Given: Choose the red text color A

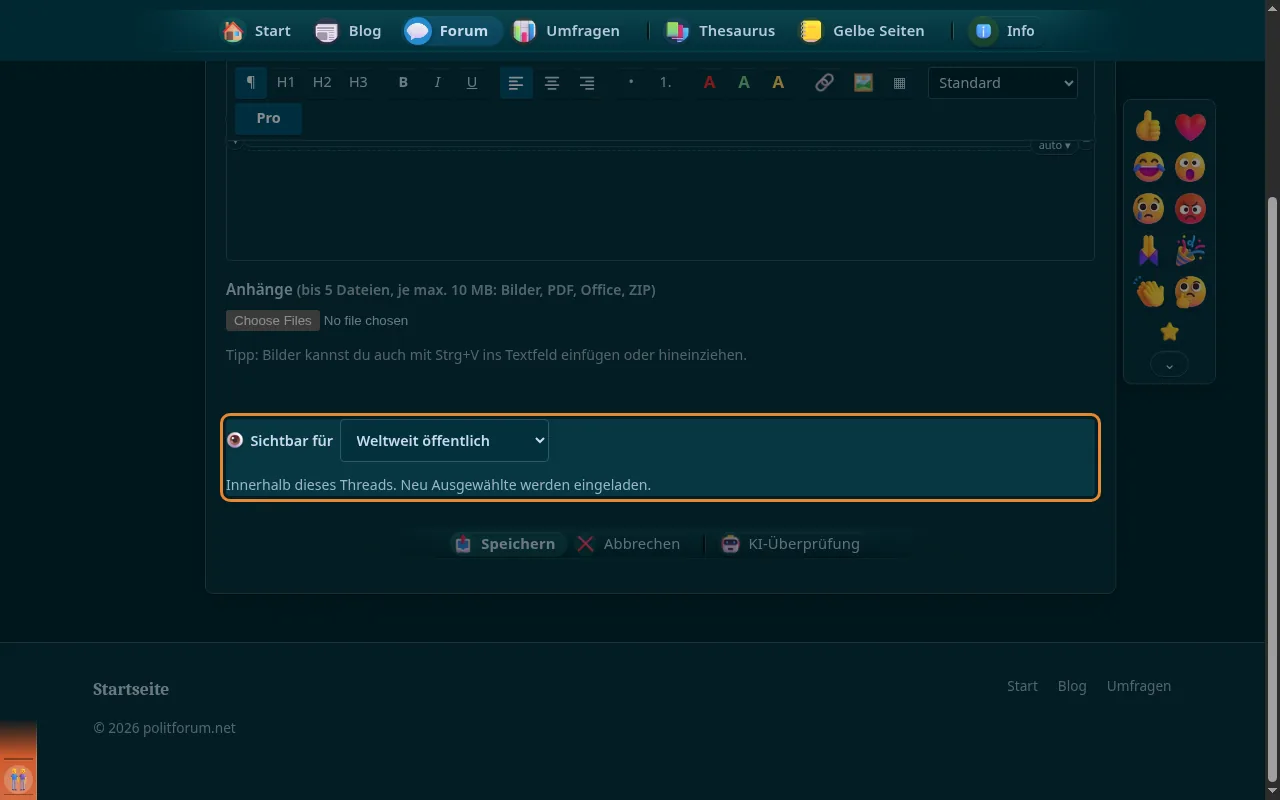Looking at the screenshot, I should 709,83.
